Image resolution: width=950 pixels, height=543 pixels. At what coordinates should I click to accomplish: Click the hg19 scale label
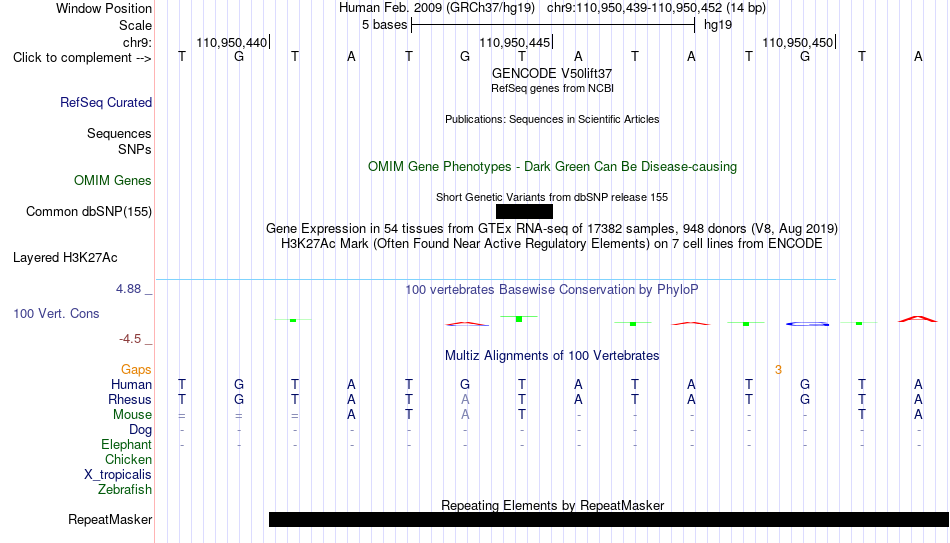(x=718, y=25)
